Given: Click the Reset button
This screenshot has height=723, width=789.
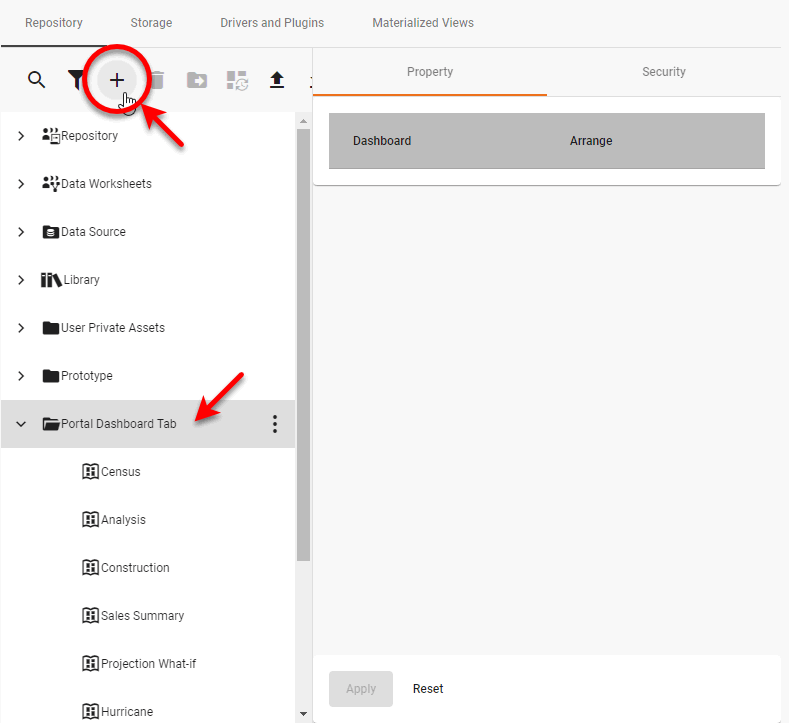Looking at the screenshot, I should click(x=428, y=689).
